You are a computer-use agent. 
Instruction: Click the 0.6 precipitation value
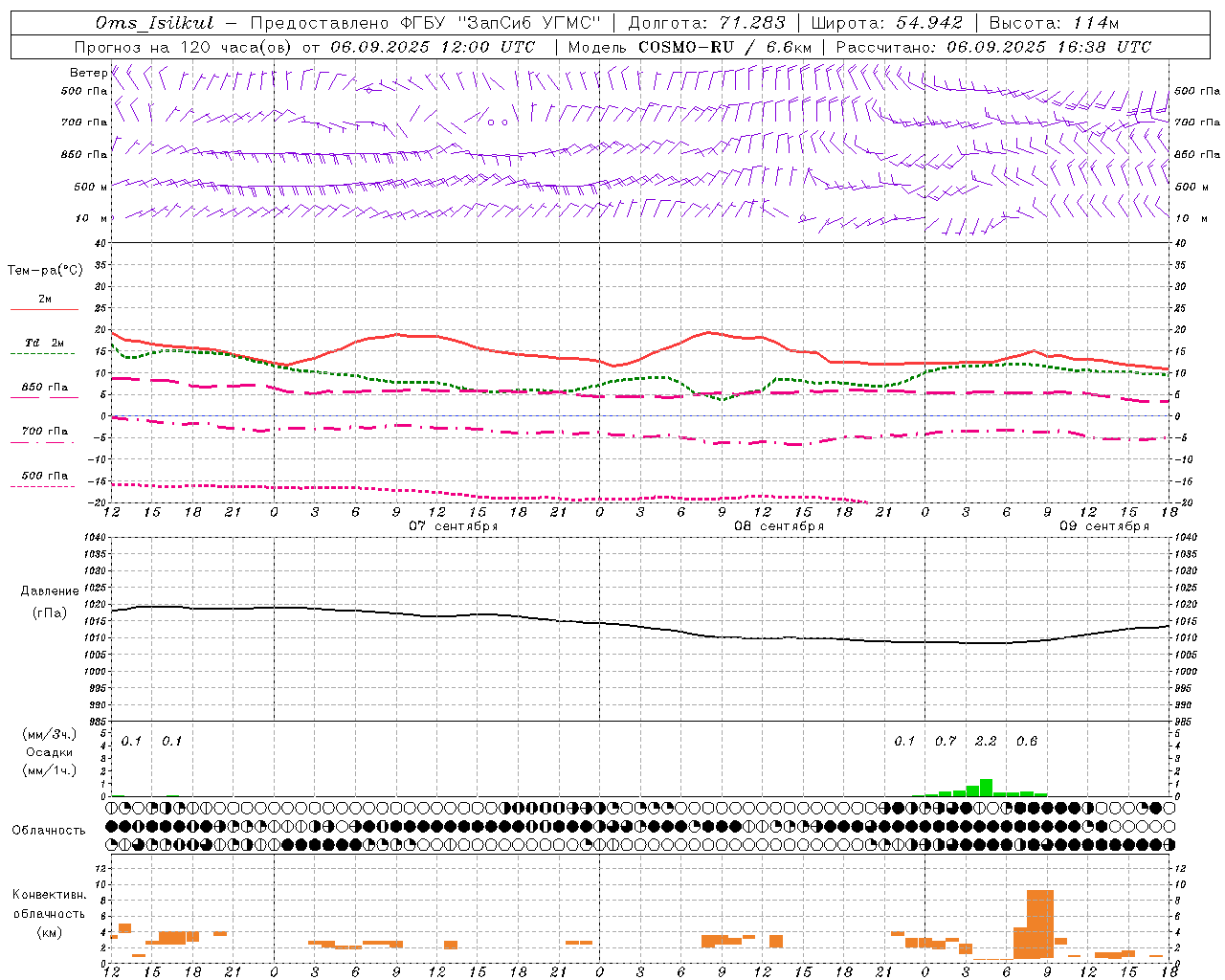(1027, 741)
